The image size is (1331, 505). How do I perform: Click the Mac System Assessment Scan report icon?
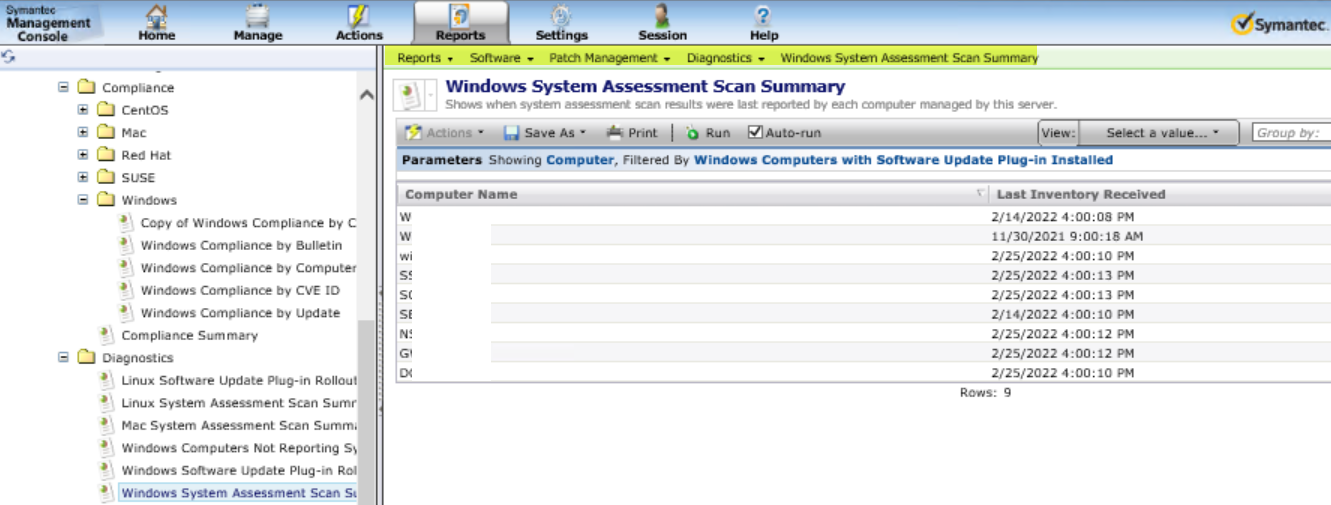click(x=107, y=425)
